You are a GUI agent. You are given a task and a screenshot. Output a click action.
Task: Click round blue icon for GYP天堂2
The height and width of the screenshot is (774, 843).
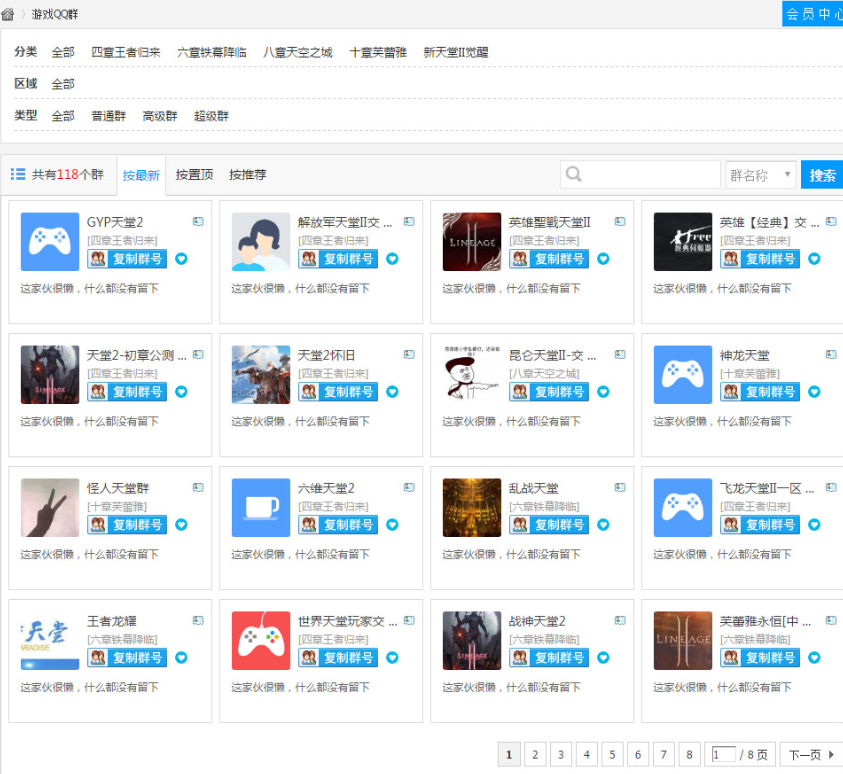(x=182, y=259)
